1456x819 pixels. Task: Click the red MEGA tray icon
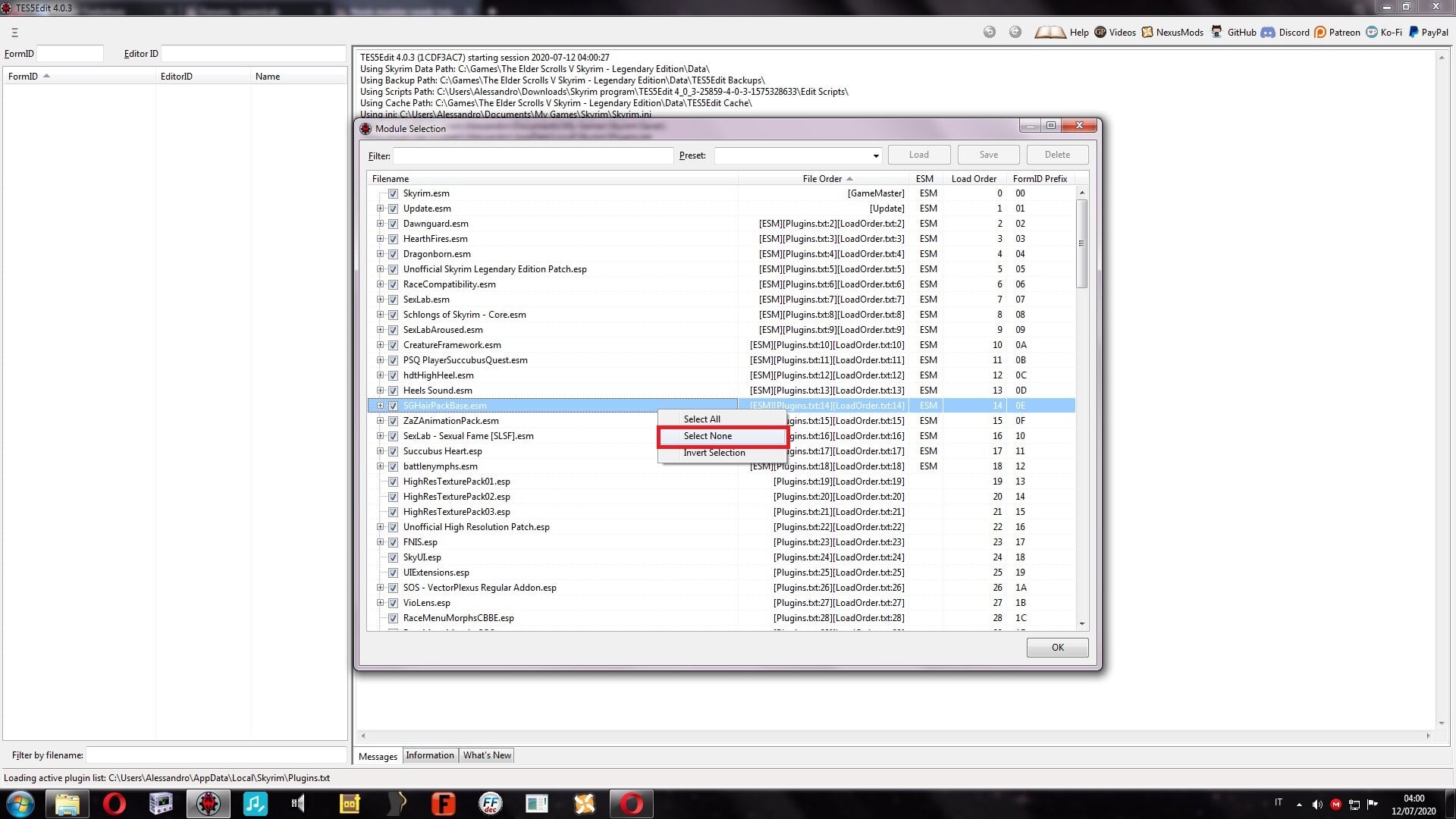coord(1335,805)
